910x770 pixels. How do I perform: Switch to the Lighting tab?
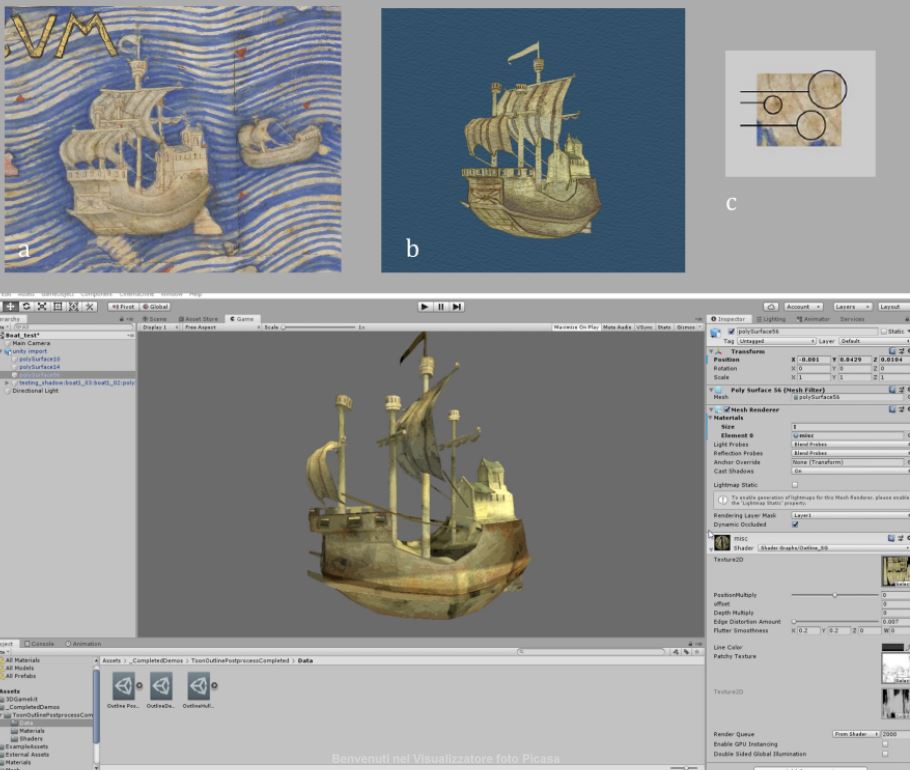[x=771, y=319]
